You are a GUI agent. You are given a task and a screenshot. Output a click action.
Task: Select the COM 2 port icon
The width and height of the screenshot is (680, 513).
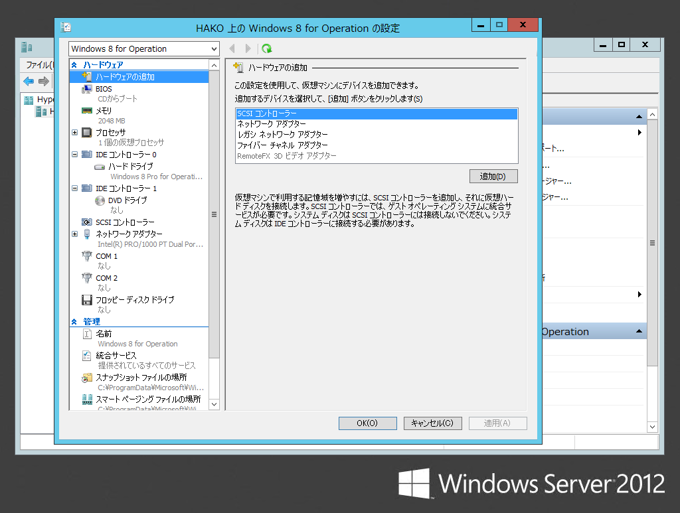pyautogui.click(x=87, y=278)
